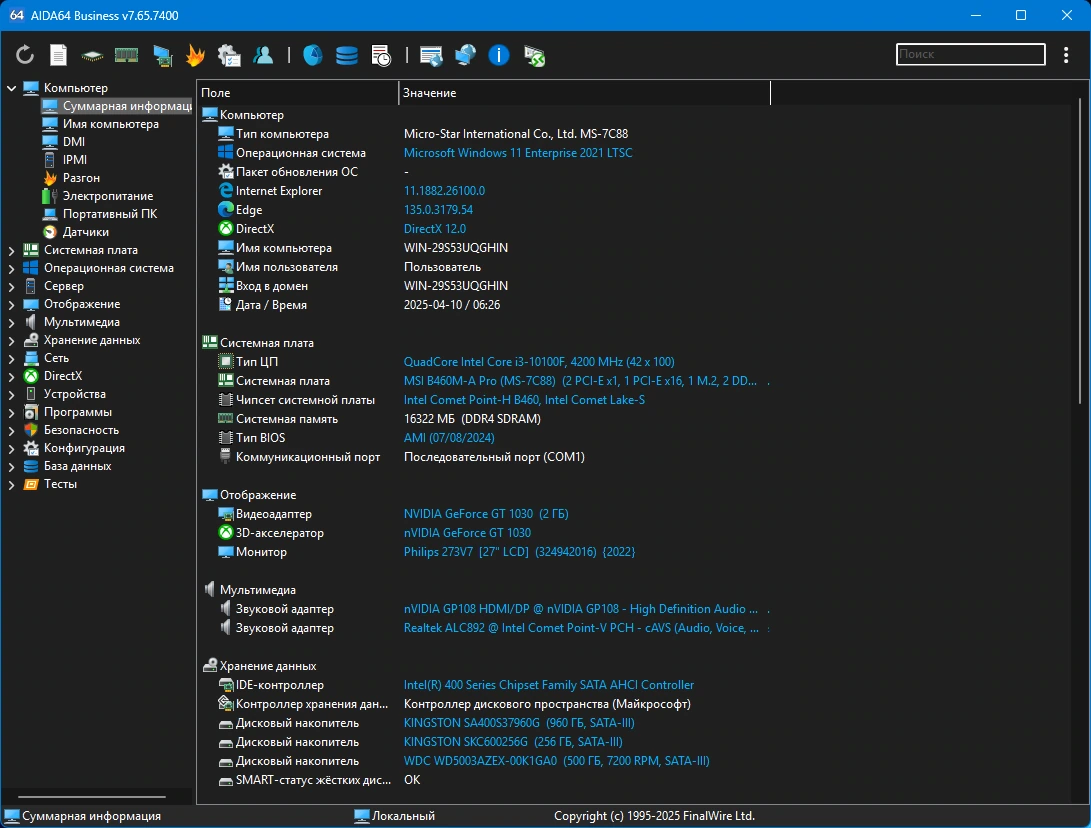This screenshot has width=1091, height=828.
Task: Open the blue database stack icon
Action: tap(347, 55)
